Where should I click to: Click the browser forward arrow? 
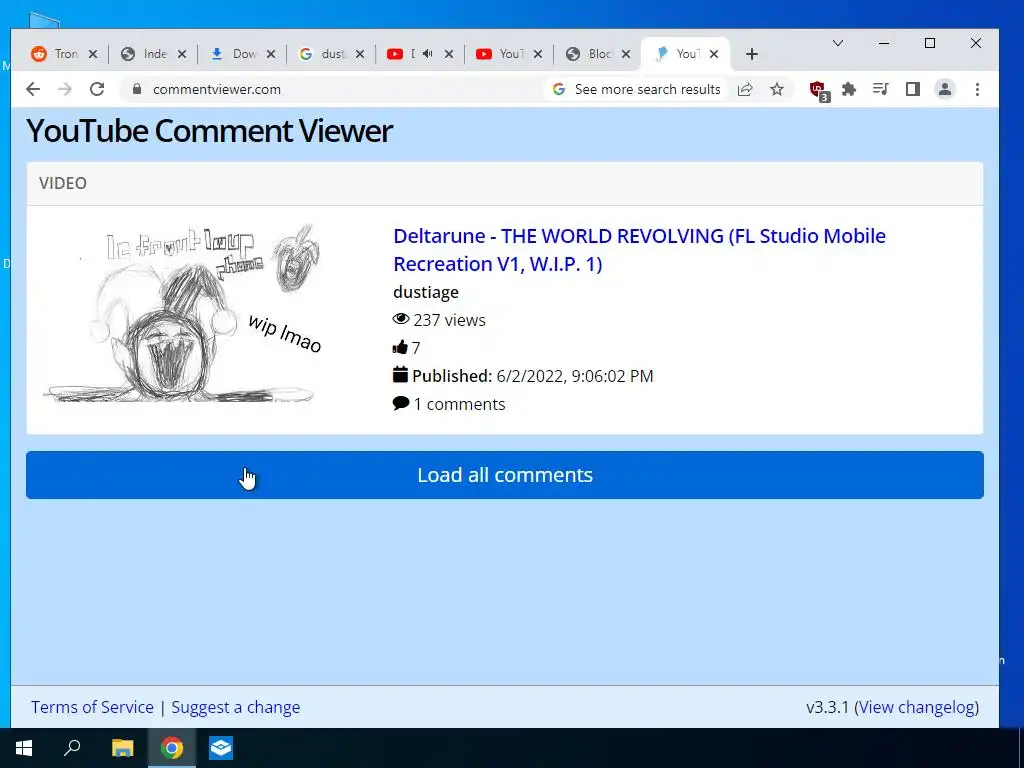pos(65,89)
